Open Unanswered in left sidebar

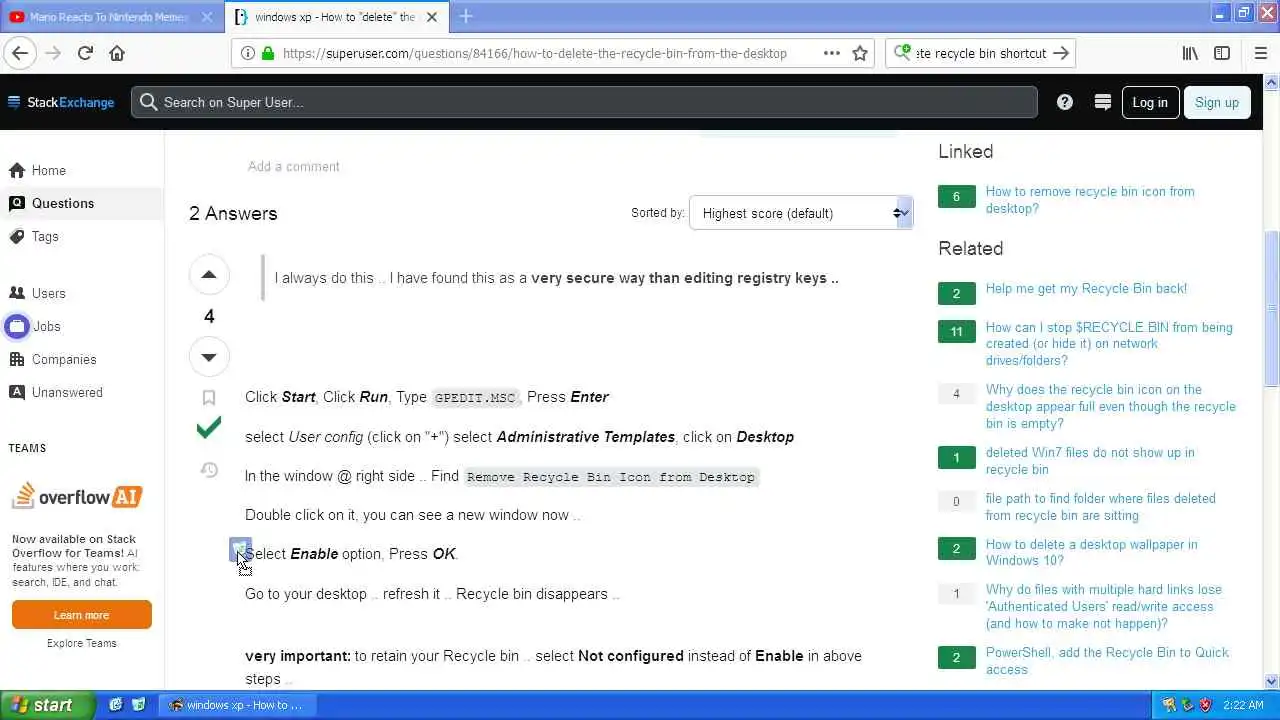point(67,392)
